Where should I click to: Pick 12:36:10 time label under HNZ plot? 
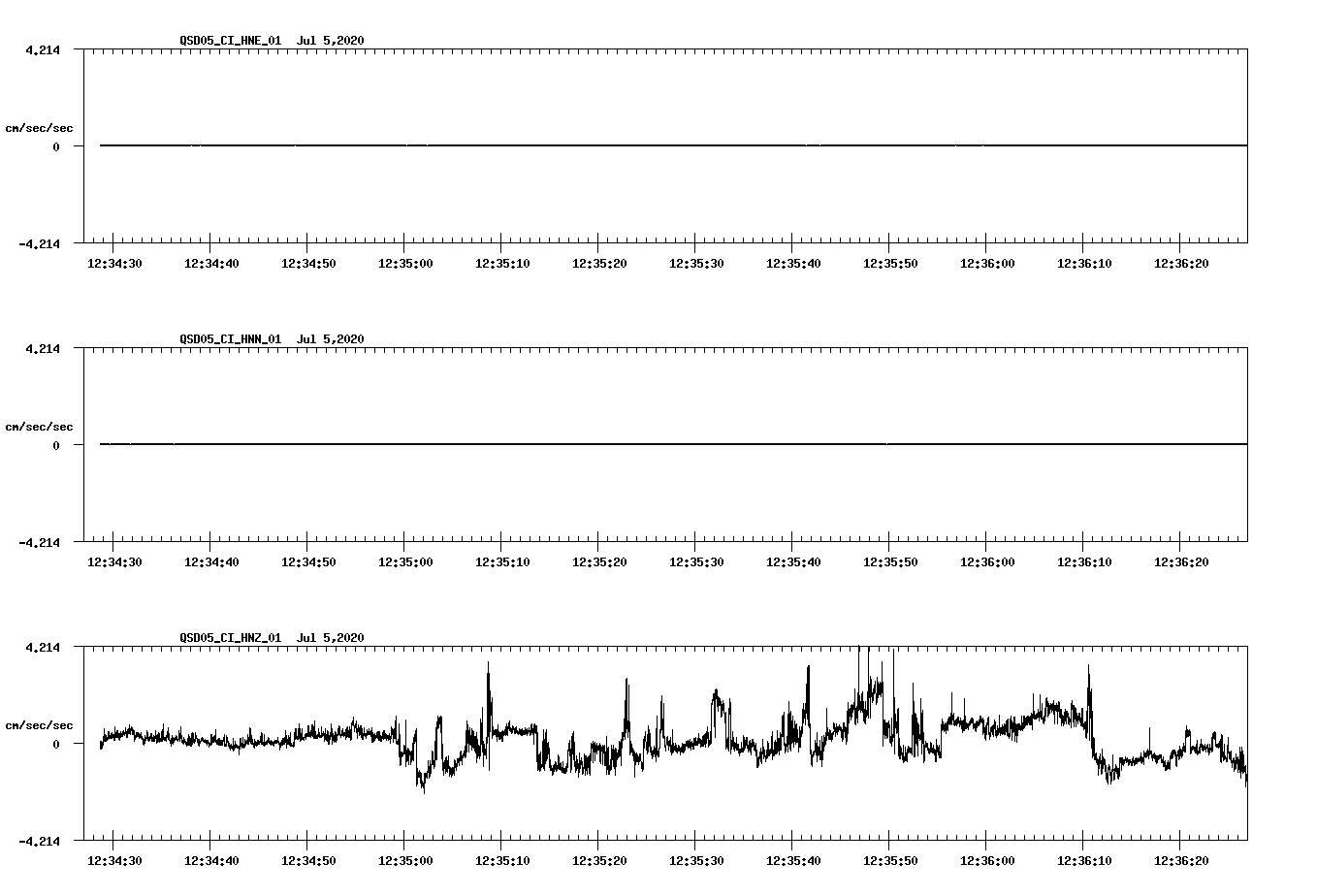pos(1084,861)
